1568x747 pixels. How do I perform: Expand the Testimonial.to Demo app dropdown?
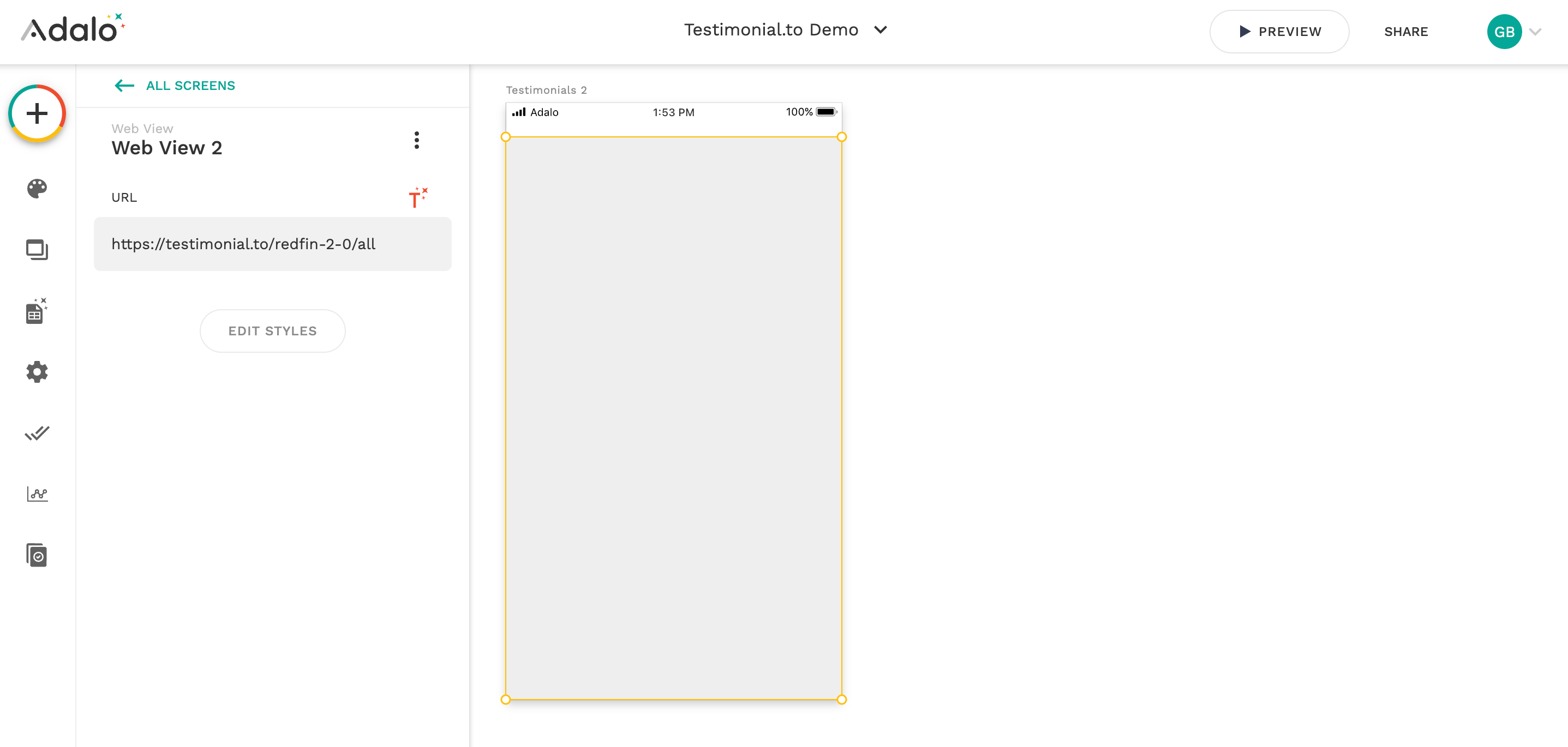click(x=881, y=30)
